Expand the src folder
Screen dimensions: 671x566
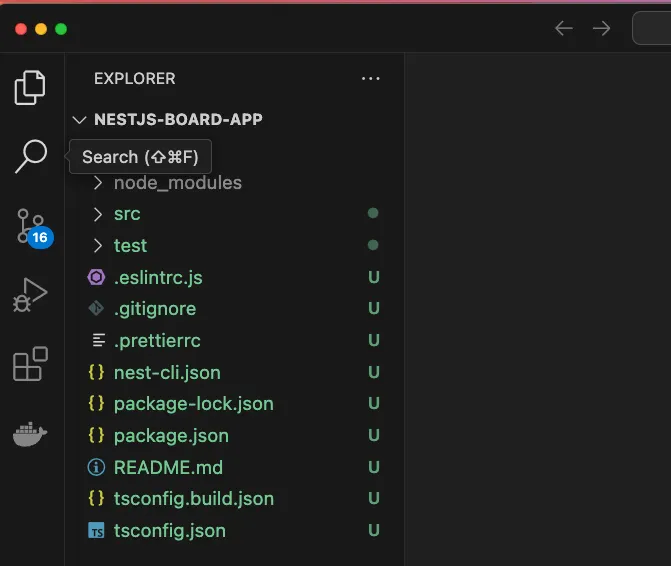(127, 214)
